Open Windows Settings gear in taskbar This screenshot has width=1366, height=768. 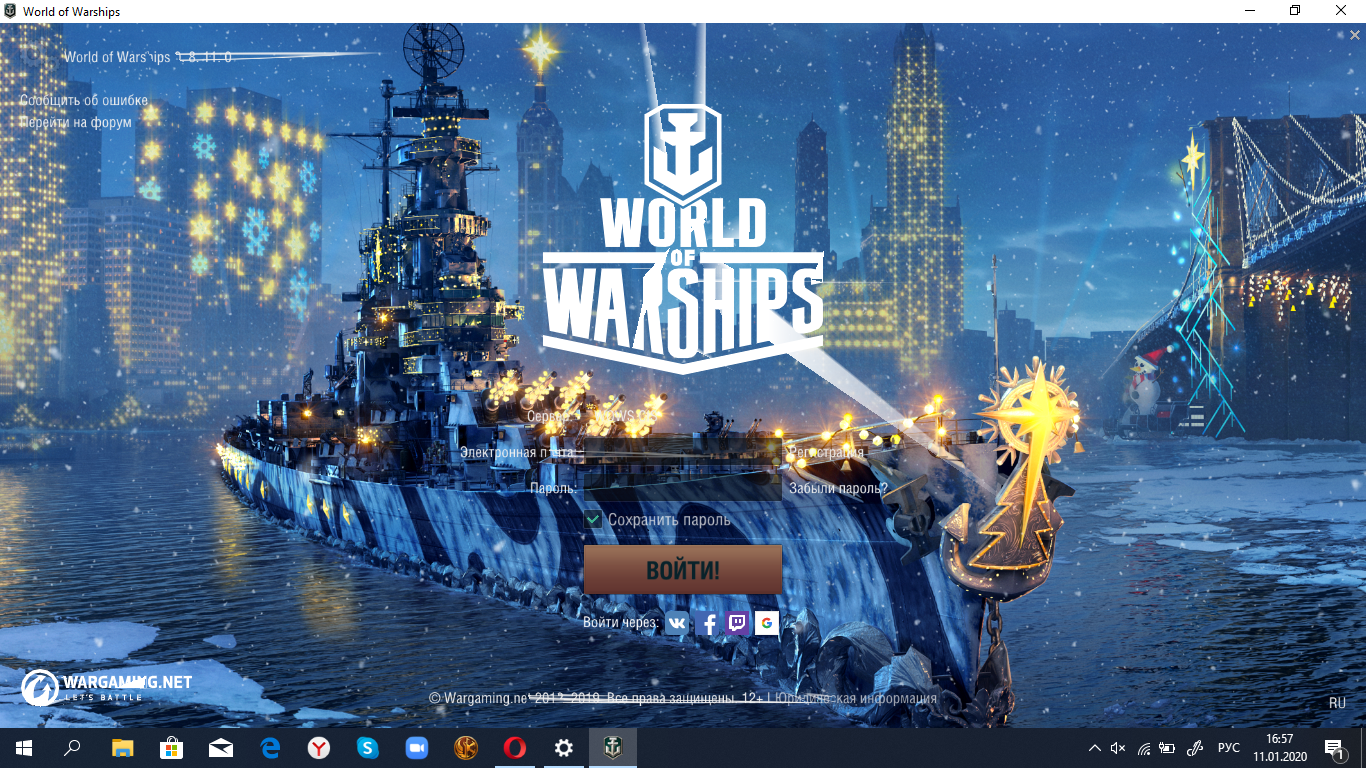click(564, 748)
